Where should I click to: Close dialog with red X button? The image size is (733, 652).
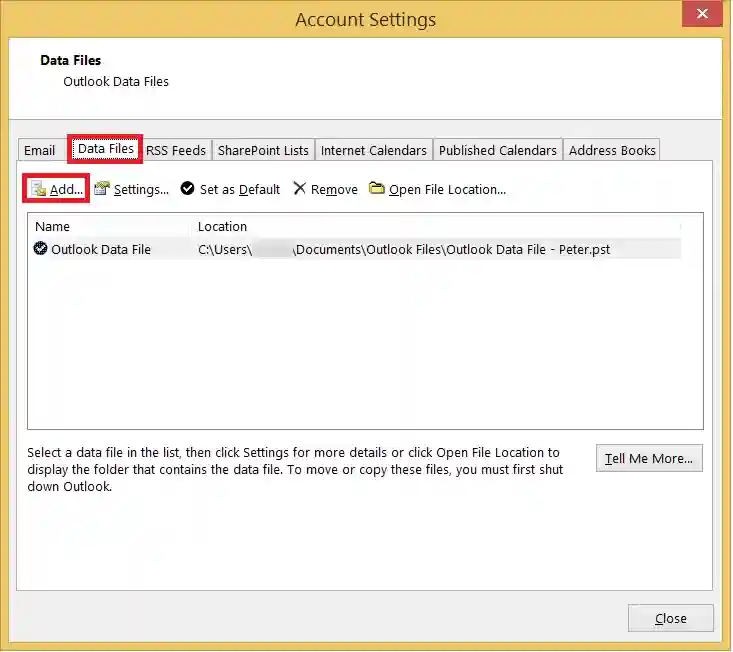[x=702, y=14]
